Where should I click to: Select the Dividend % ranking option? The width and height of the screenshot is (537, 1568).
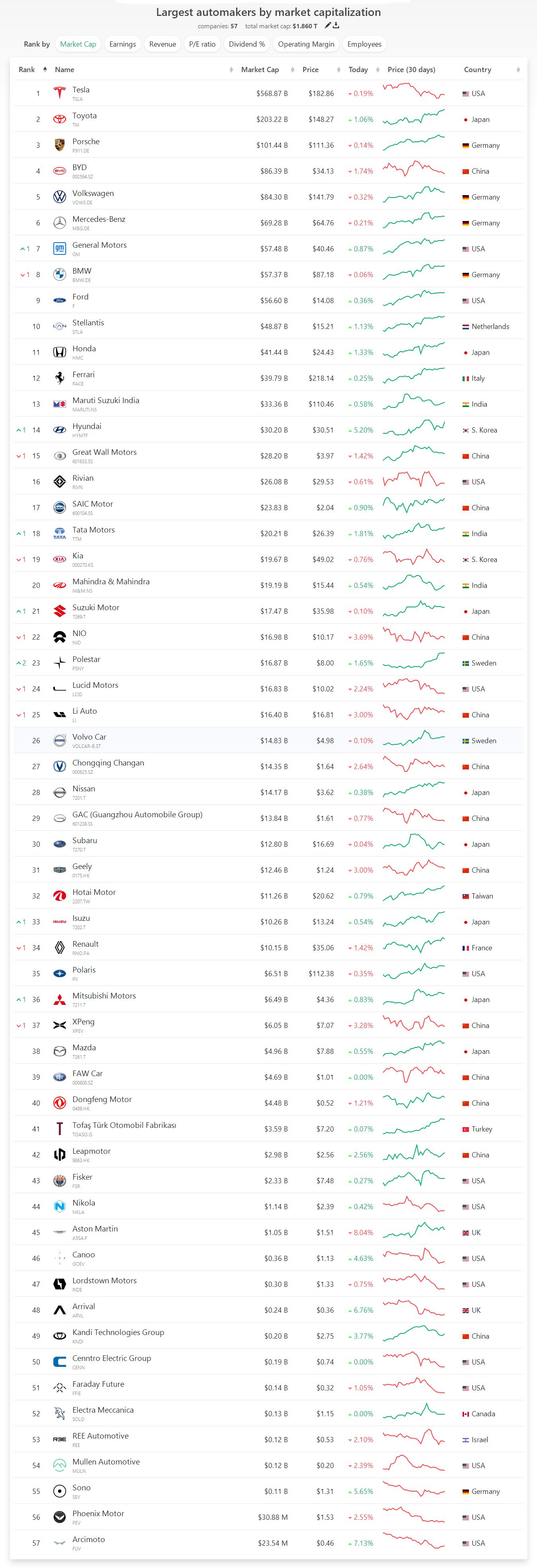coord(246,45)
